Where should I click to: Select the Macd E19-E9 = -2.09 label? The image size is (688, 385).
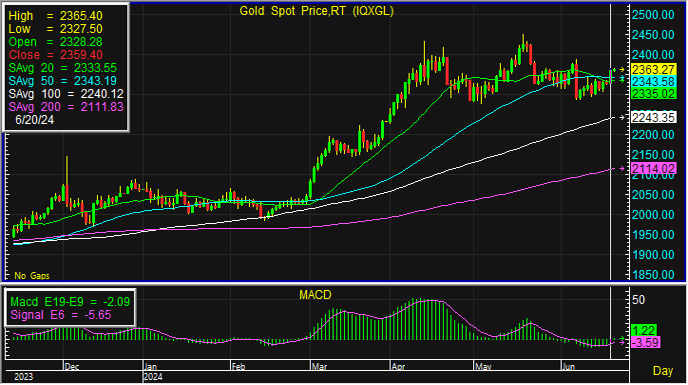tap(70, 302)
